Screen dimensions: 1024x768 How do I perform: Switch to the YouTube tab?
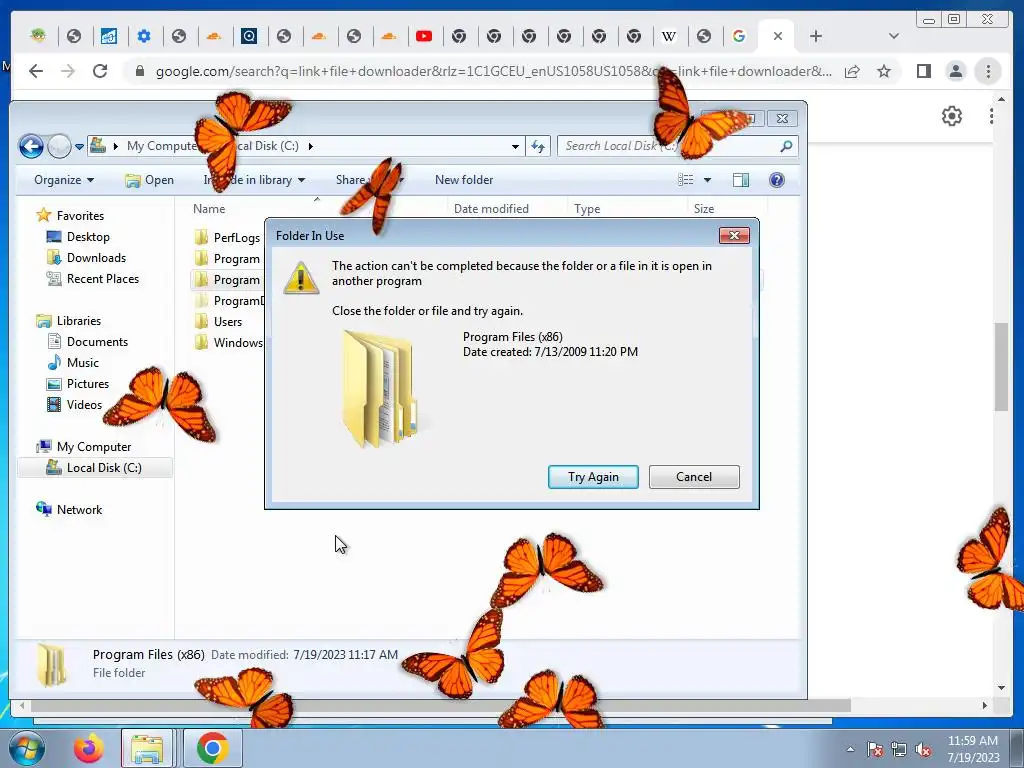pos(424,37)
